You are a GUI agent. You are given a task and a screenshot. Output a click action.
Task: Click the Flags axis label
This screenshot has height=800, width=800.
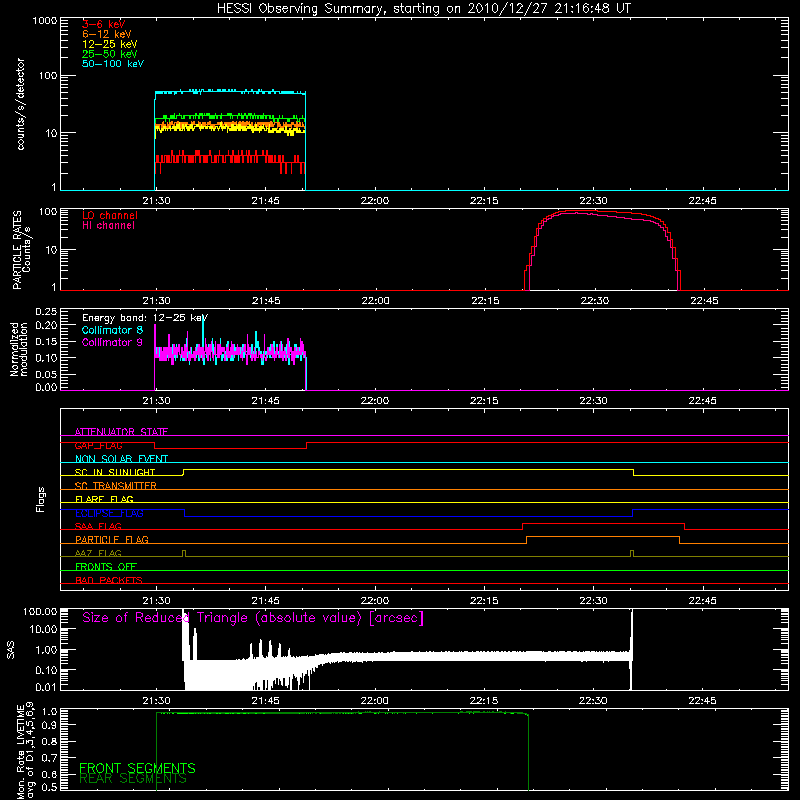pos(41,499)
